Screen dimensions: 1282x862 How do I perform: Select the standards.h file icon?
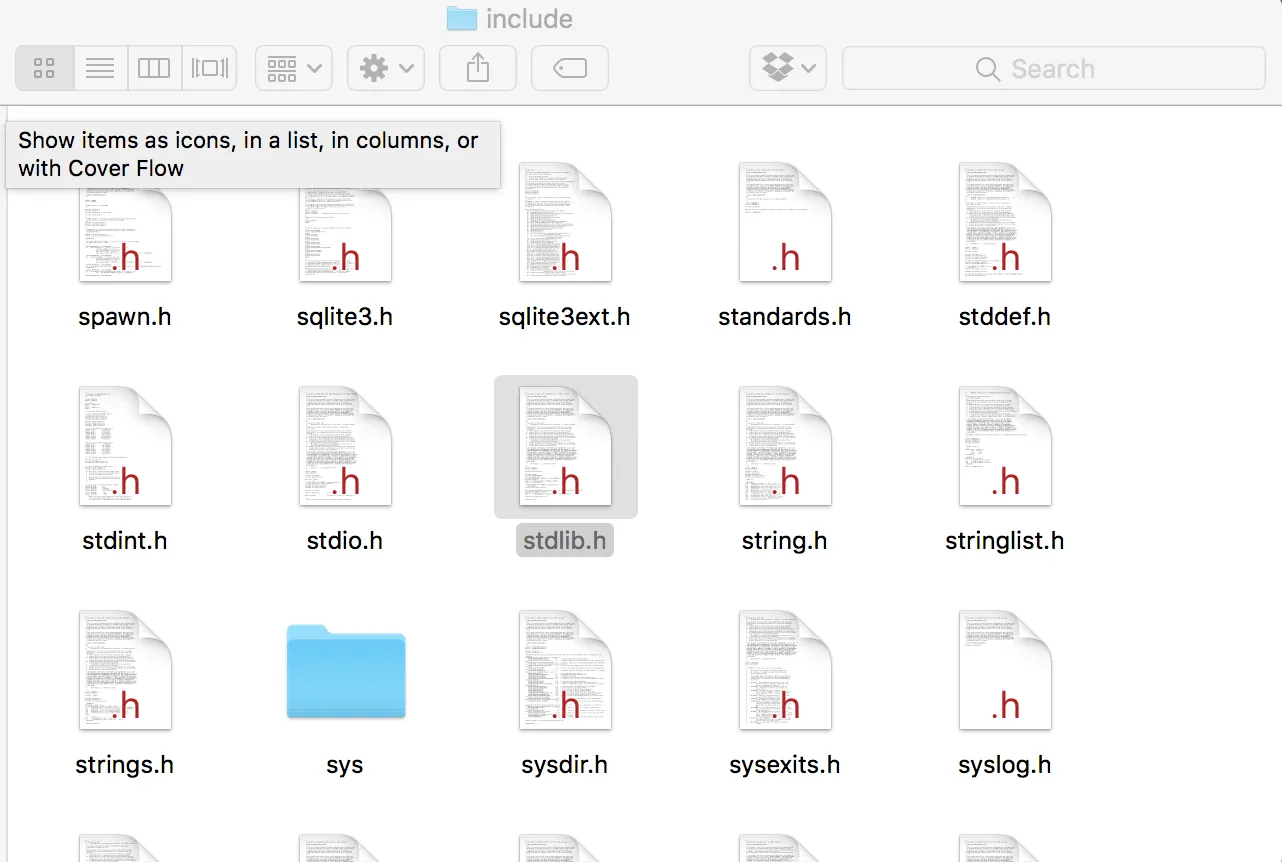coord(785,222)
